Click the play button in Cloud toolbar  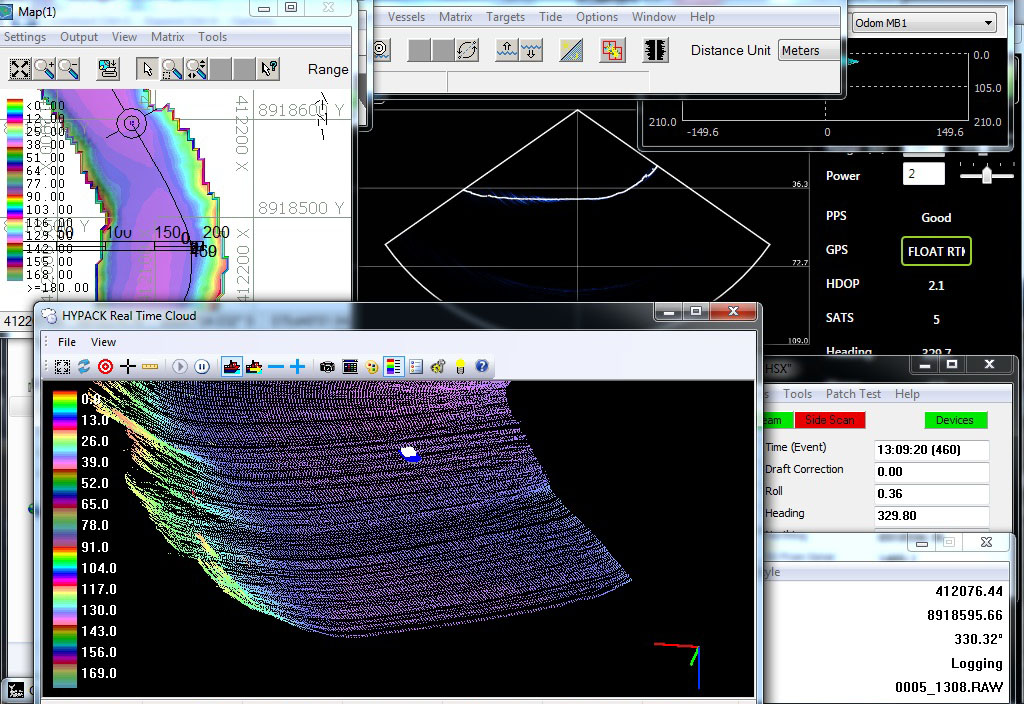point(180,366)
